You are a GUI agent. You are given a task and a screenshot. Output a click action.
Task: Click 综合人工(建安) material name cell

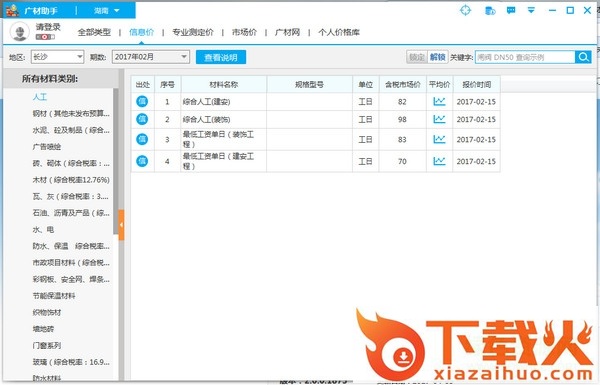[x=223, y=102]
